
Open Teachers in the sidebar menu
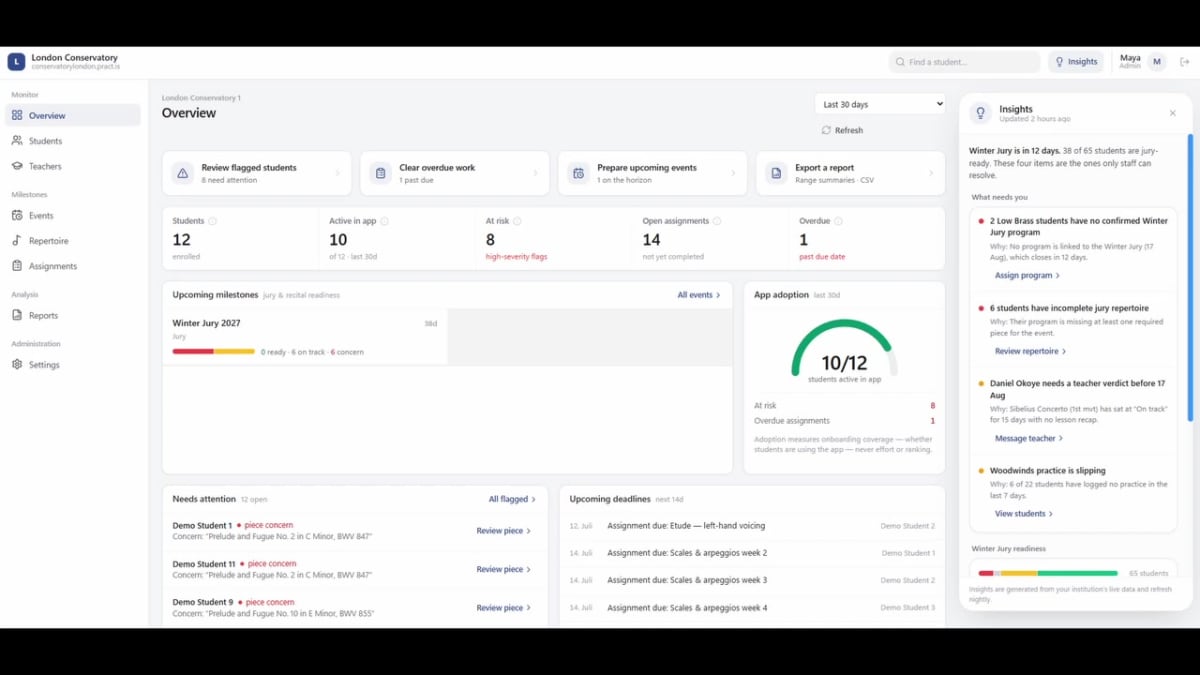click(73, 166)
